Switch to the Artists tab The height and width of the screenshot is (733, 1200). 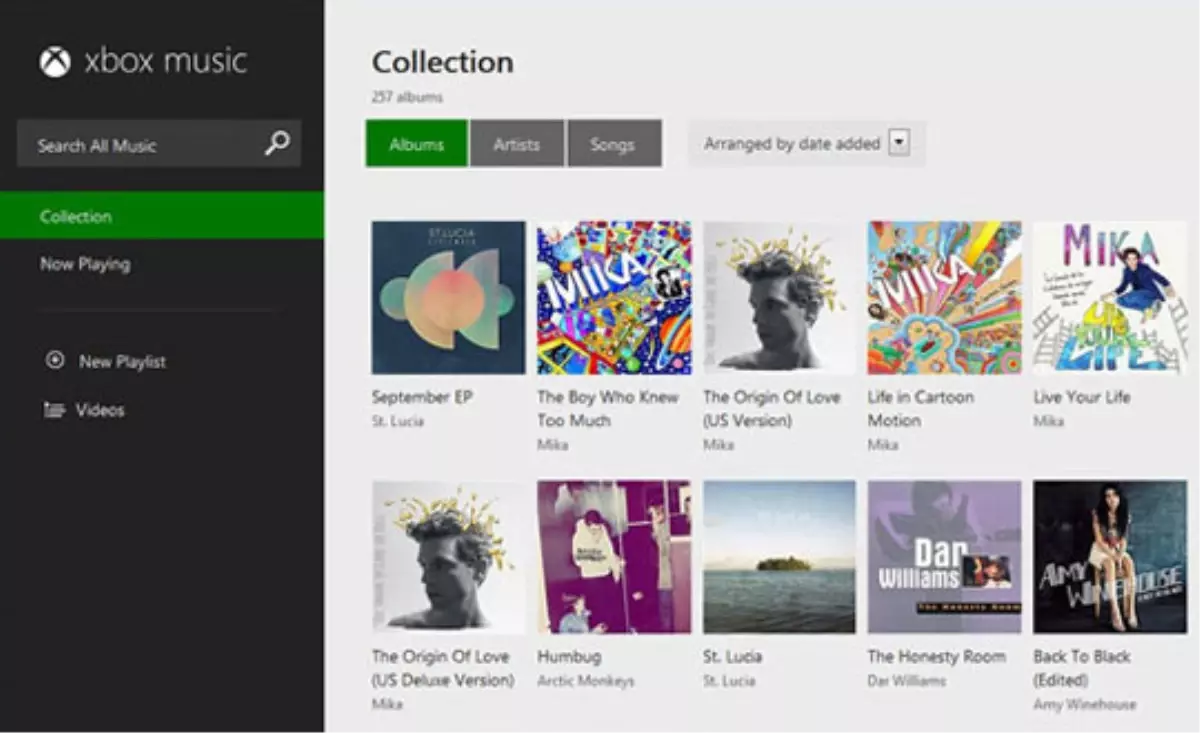516,144
